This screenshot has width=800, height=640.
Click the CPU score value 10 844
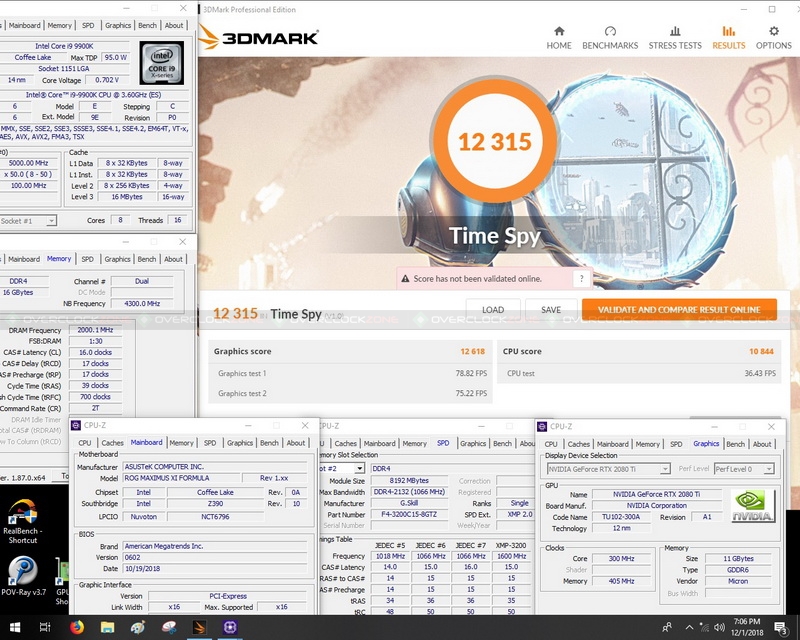761,351
